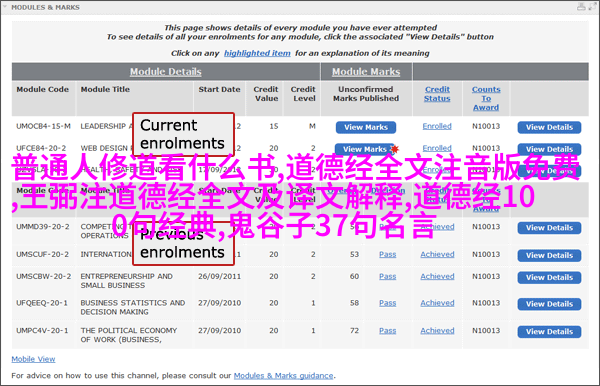Screen dimensions: 600x386
Task: Click Achieved status for UMSCUF-20-2
Action: coord(437,254)
